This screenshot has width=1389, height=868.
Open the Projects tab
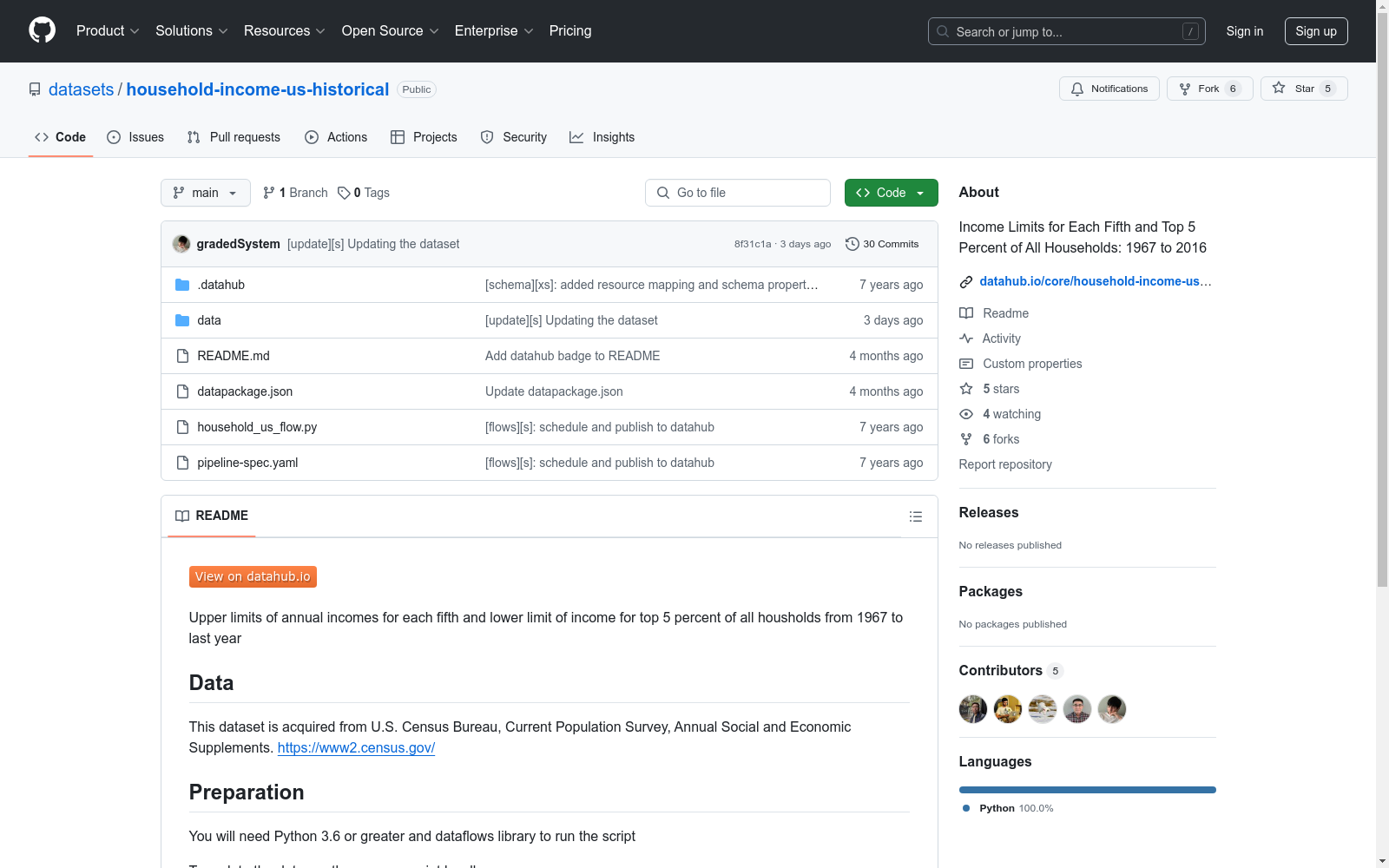[424, 137]
